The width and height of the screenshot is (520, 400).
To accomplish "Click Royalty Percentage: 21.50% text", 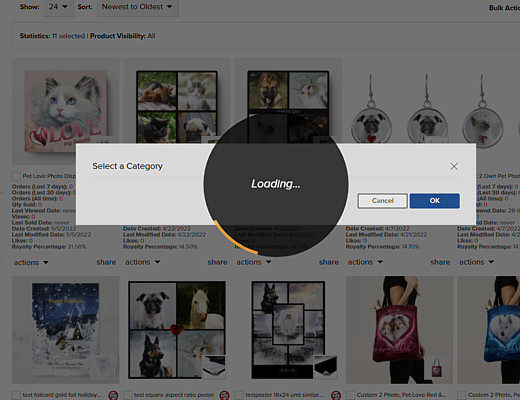I will (x=49, y=247).
